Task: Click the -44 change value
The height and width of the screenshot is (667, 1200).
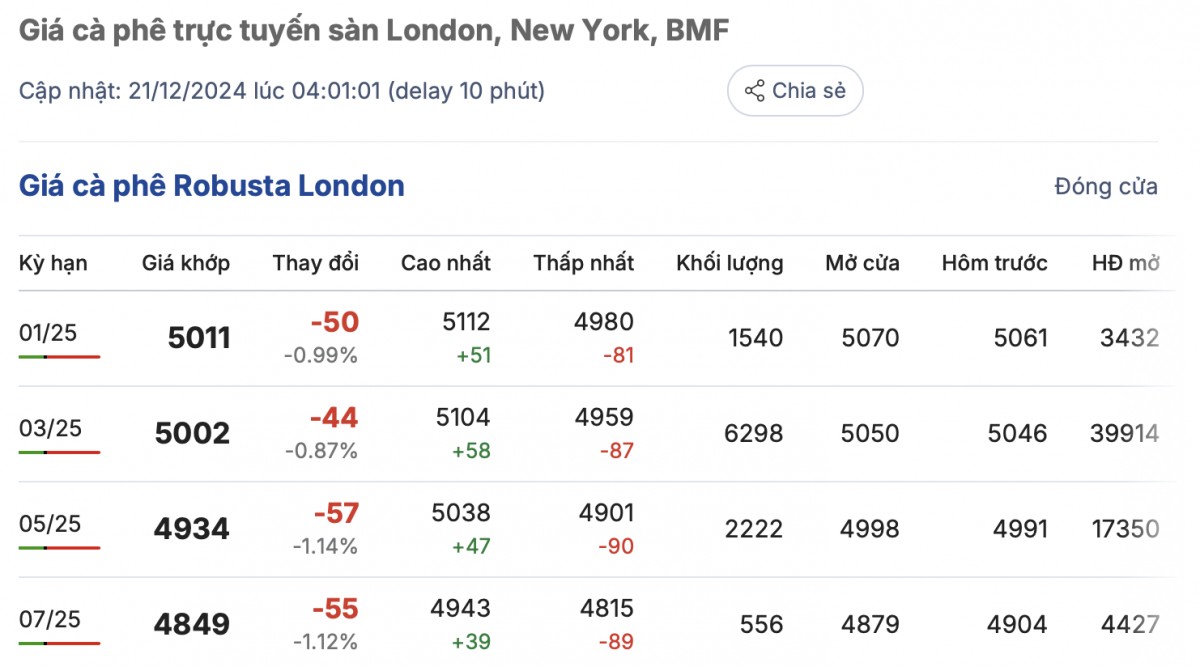Action: pos(333,418)
